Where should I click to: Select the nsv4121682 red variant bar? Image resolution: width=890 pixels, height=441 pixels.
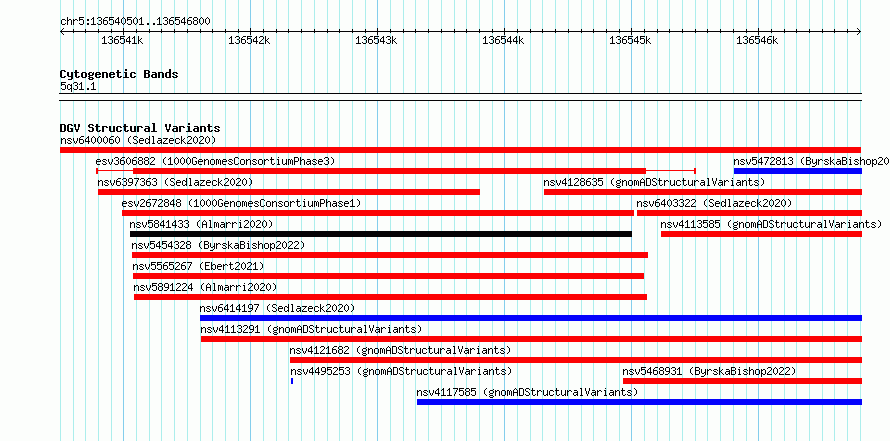pyautogui.click(x=576, y=360)
